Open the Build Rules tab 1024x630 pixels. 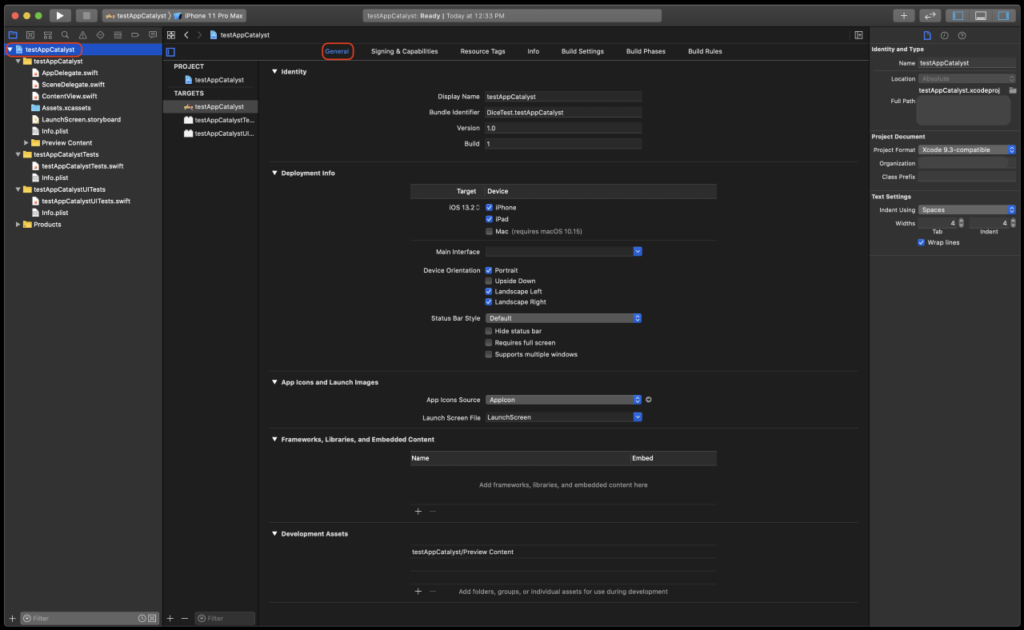point(705,52)
